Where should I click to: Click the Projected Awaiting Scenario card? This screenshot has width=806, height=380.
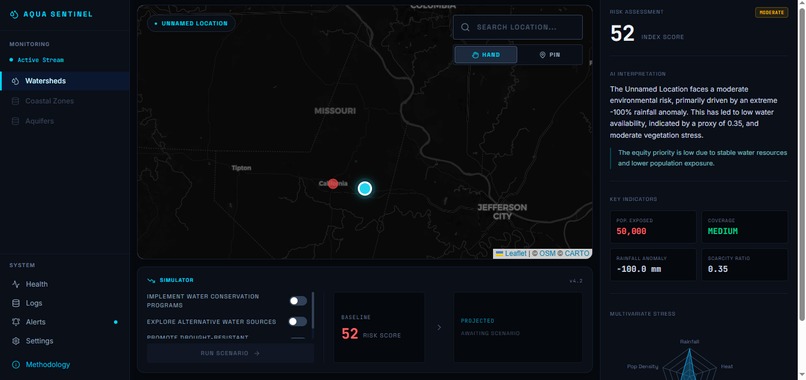tap(518, 327)
